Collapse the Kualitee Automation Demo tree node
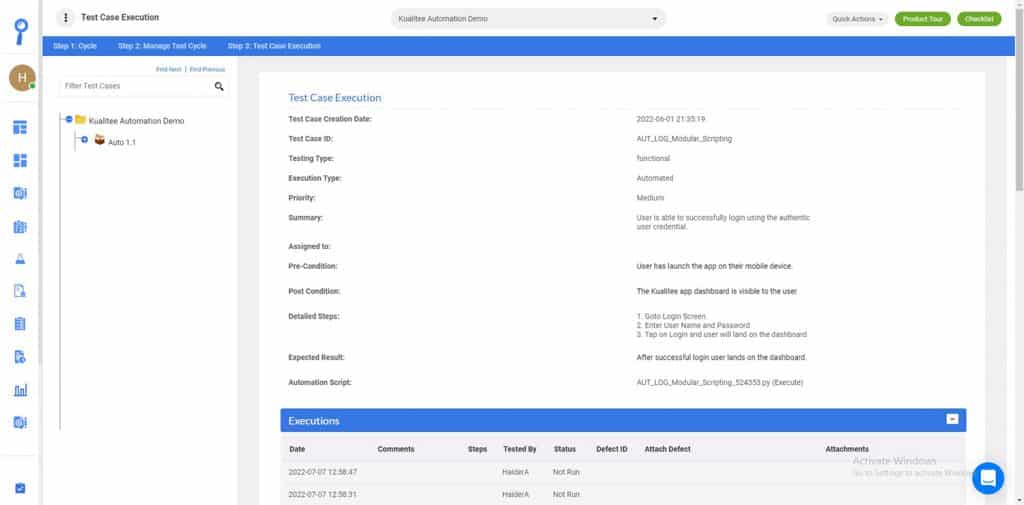Screen dimensions: 1024x505 69,120
